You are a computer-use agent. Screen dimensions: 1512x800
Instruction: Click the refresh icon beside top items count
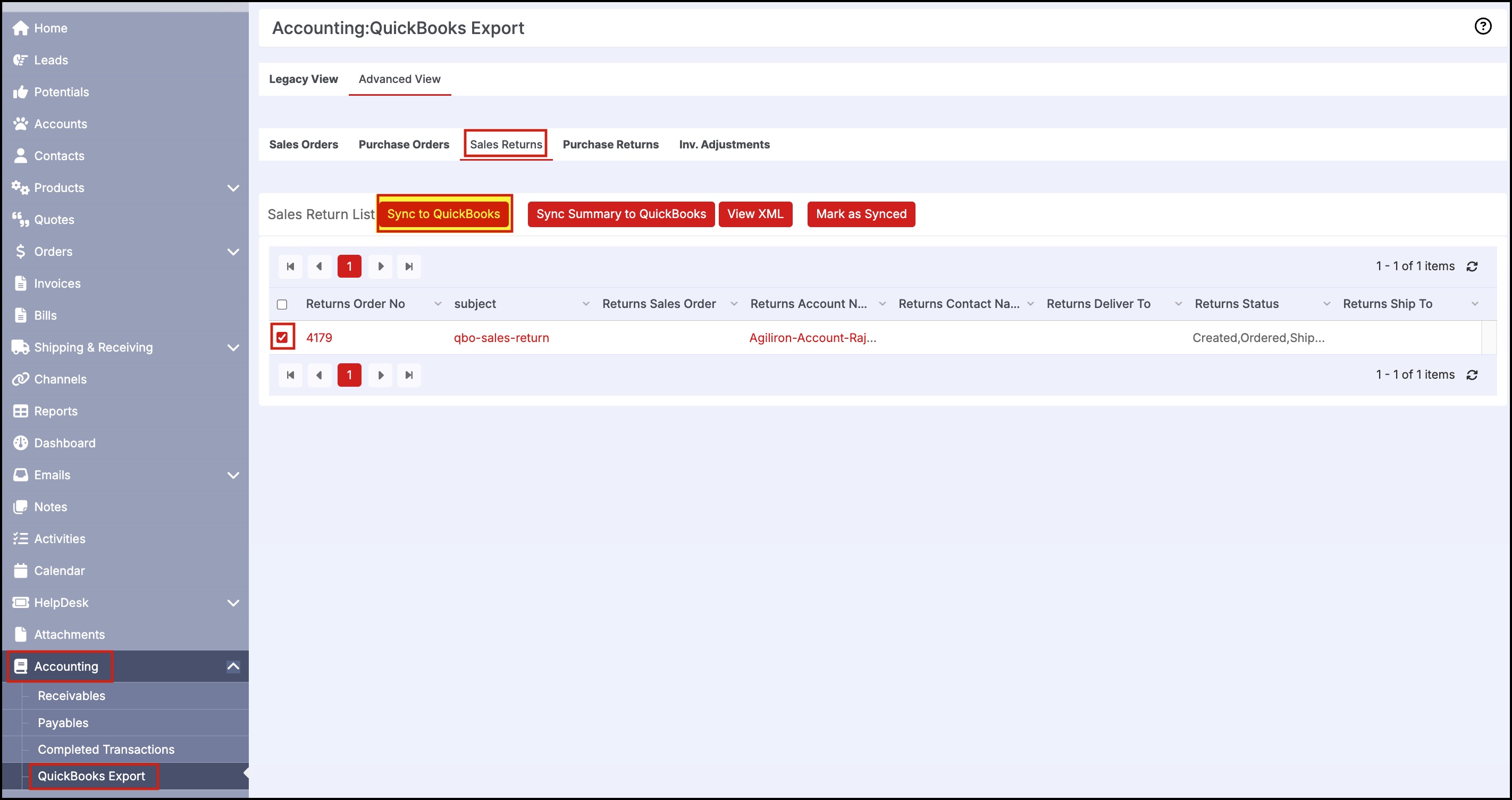pos(1472,266)
